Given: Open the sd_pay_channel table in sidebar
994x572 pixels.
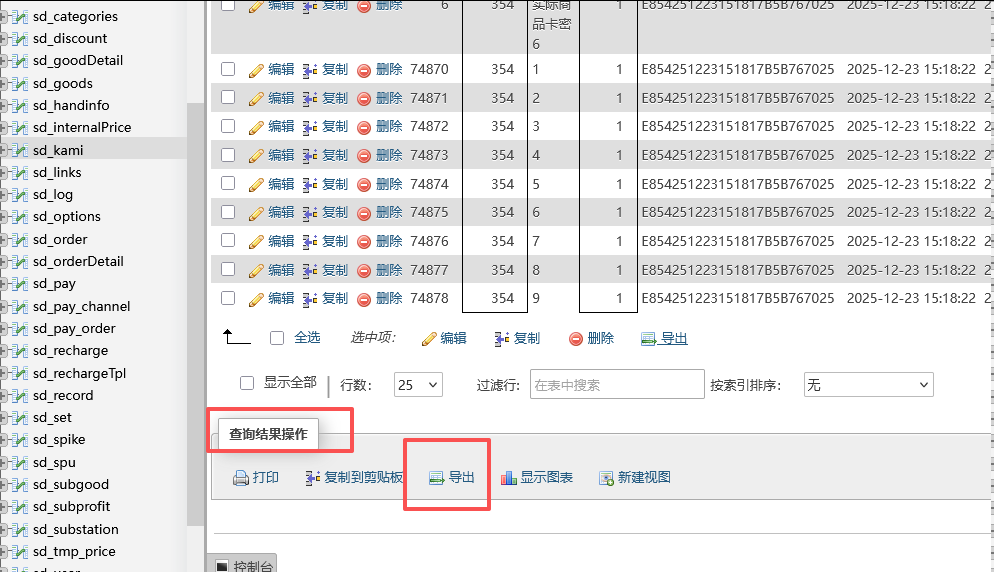Looking at the screenshot, I should pyautogui.click(x=81, y=306).
